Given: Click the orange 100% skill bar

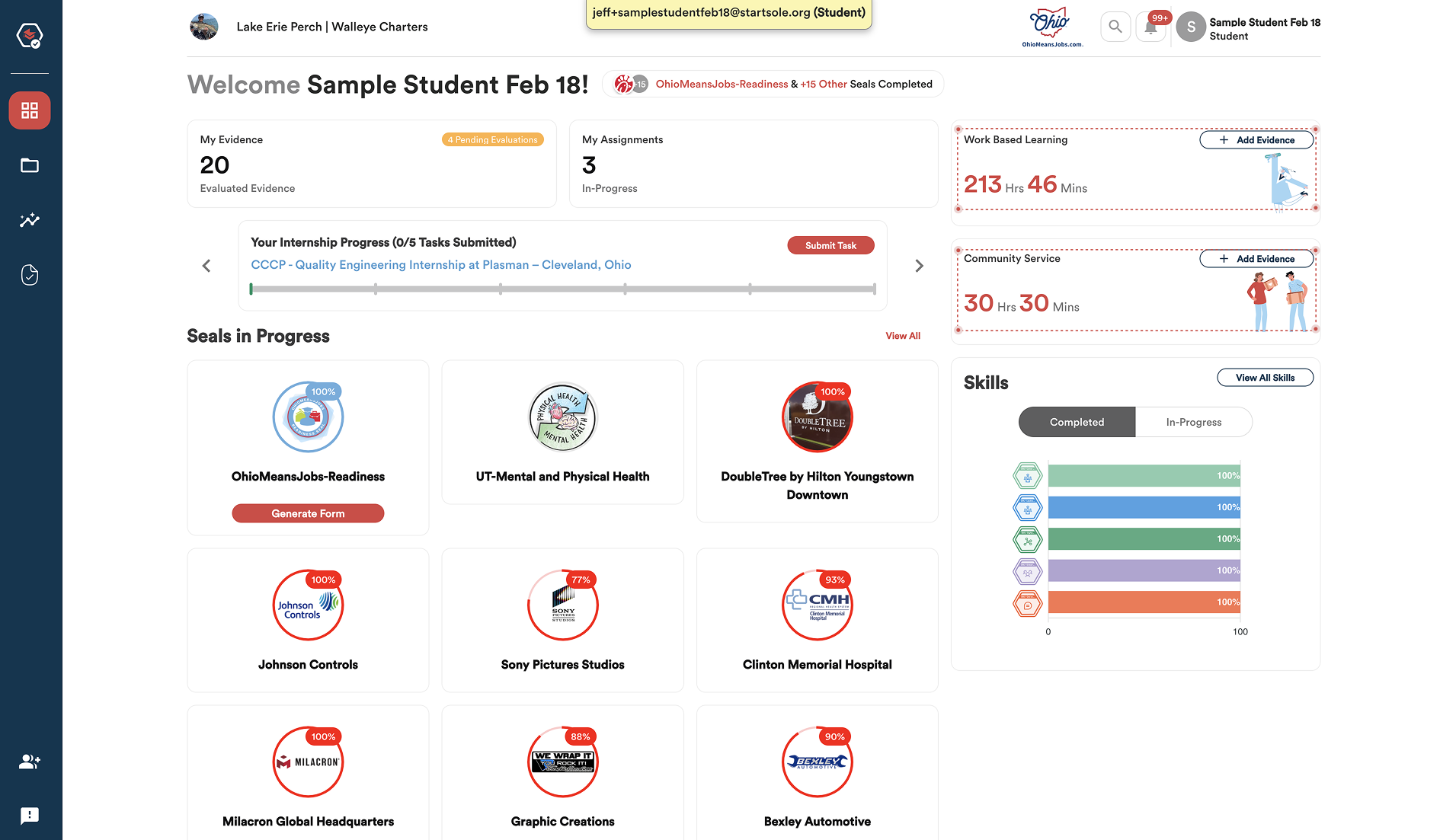Looking at the screenshot, I should coord(1144,602).
